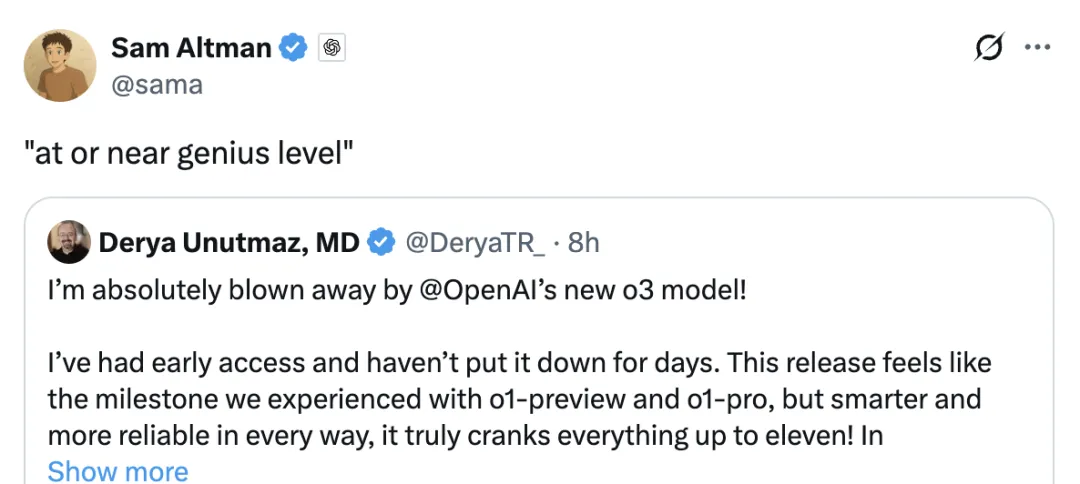Open the @sama handle link
The width and height of the screenshot is (1080, 484).
coord(157,84)
